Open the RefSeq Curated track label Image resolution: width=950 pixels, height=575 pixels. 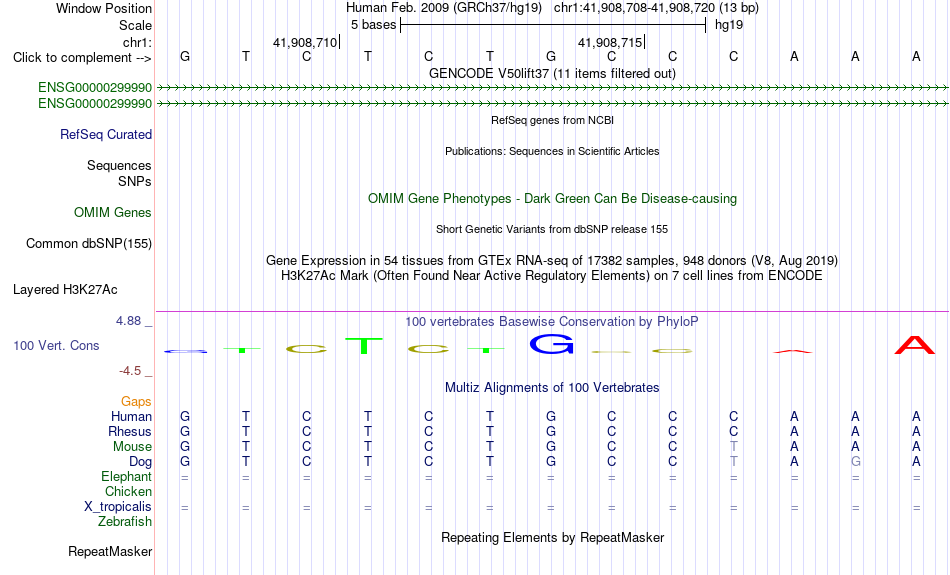(x=105, y=135)
